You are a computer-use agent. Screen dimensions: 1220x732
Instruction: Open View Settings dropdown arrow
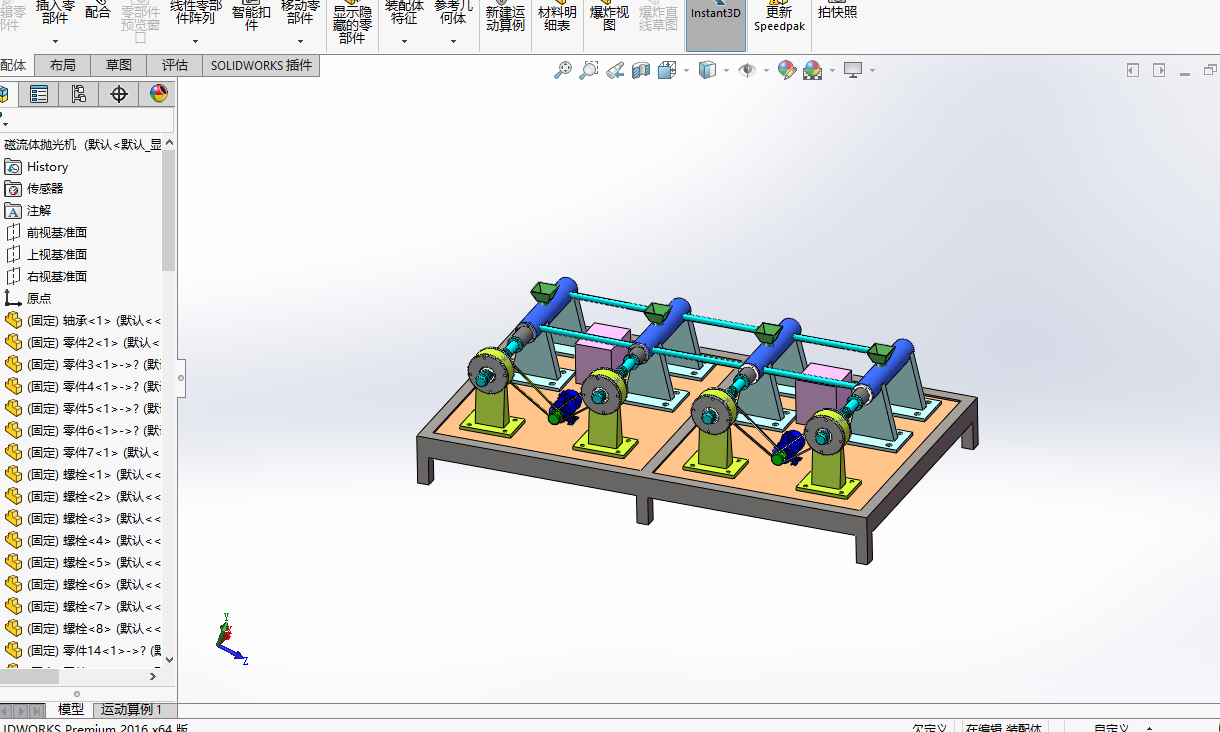872,70
